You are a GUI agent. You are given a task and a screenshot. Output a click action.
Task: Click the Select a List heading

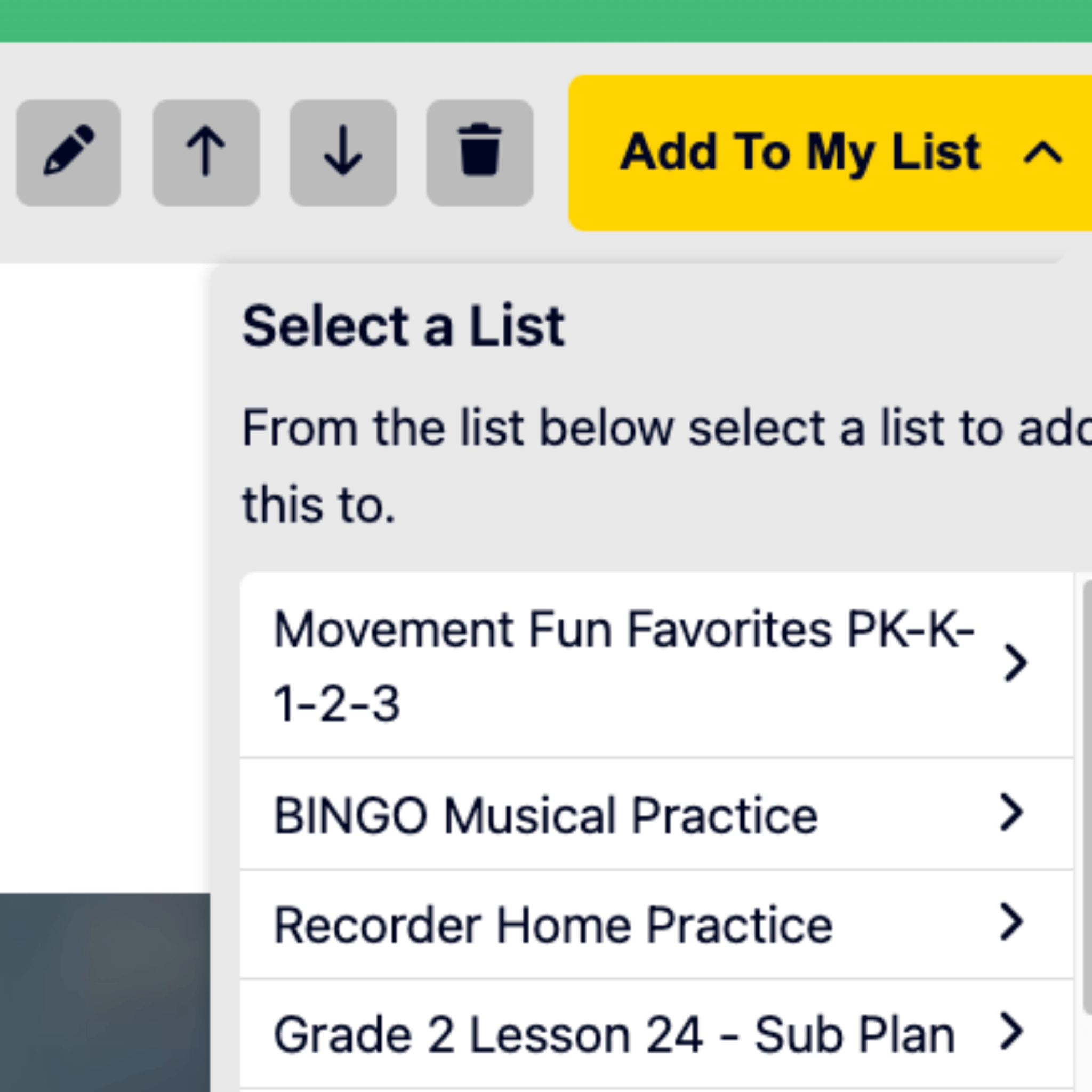(x=403, y=326)
